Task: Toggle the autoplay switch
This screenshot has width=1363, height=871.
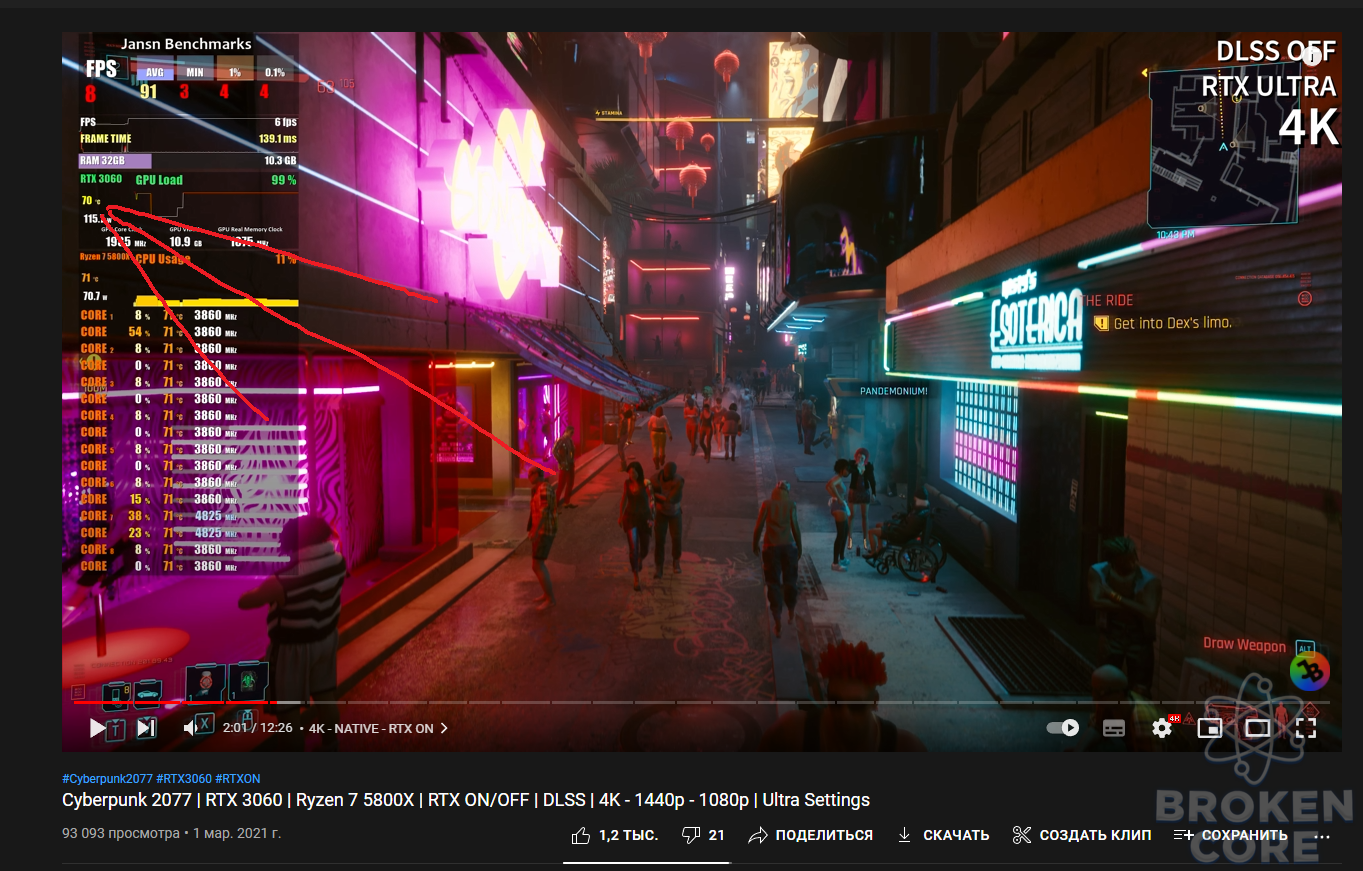Action: coord(1062,728)
